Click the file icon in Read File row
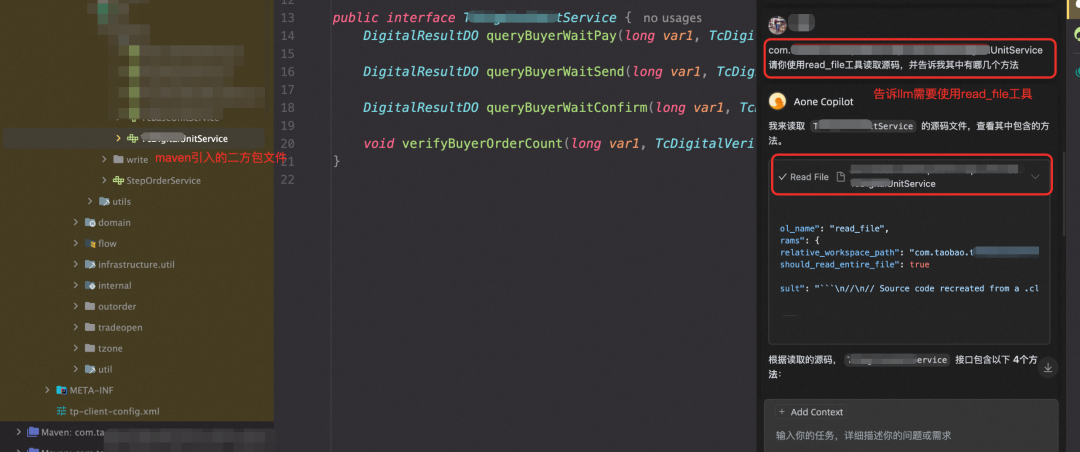 click(840, 177)
